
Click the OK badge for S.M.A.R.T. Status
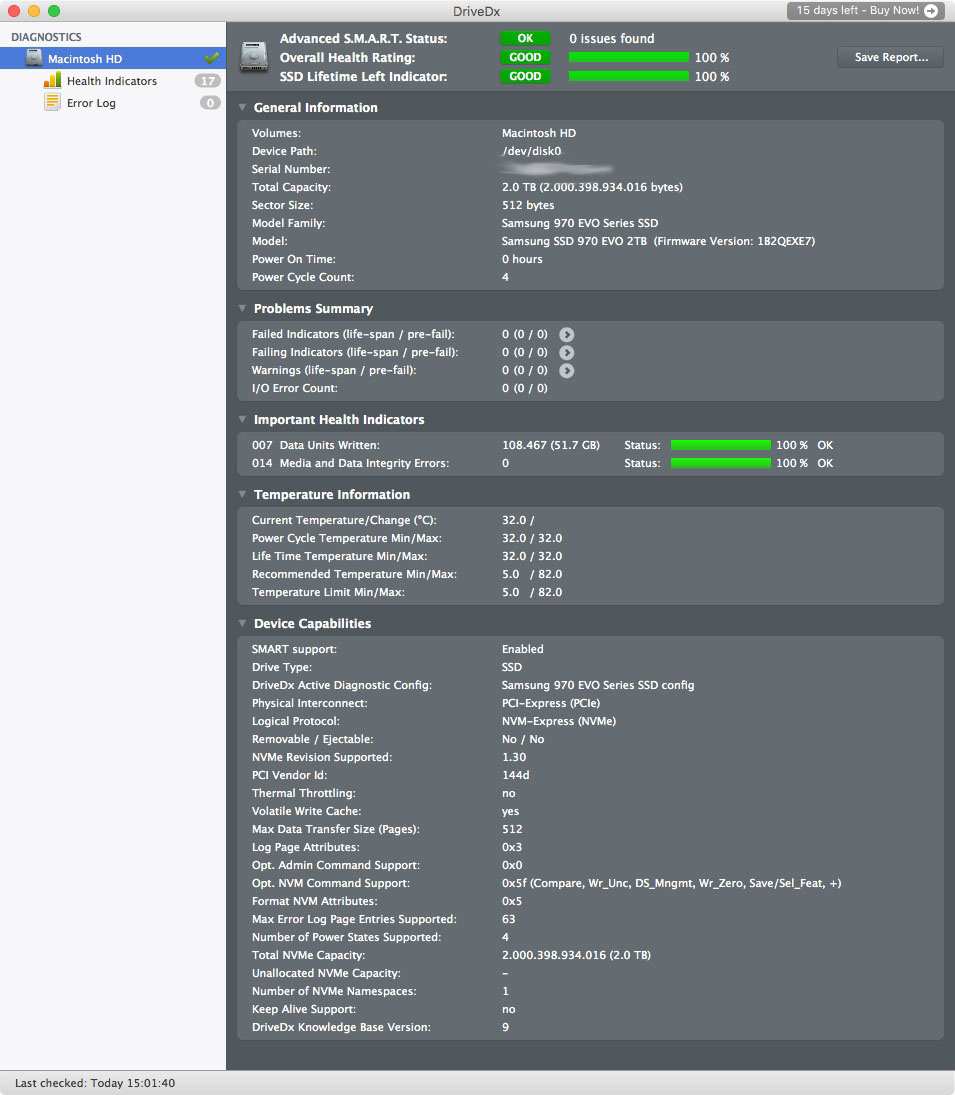pyautogui.click(x=525, y=38)
